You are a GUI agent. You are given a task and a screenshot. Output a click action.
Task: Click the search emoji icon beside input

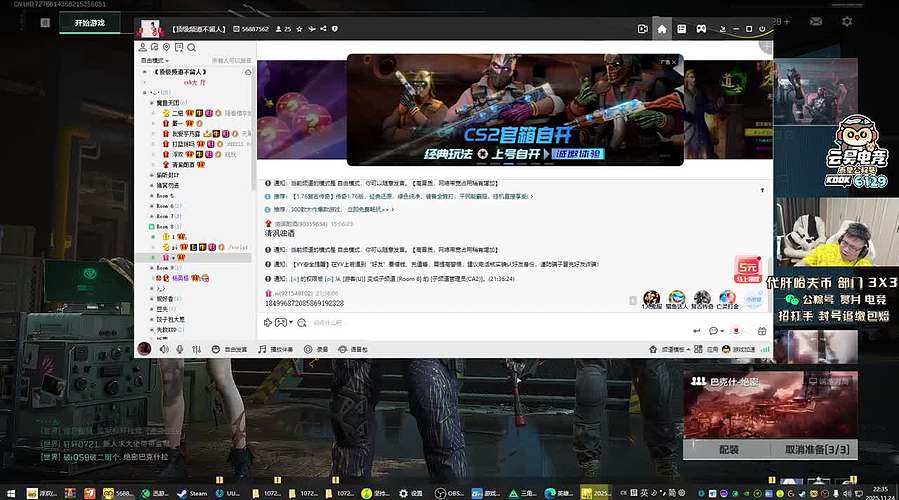302,323
